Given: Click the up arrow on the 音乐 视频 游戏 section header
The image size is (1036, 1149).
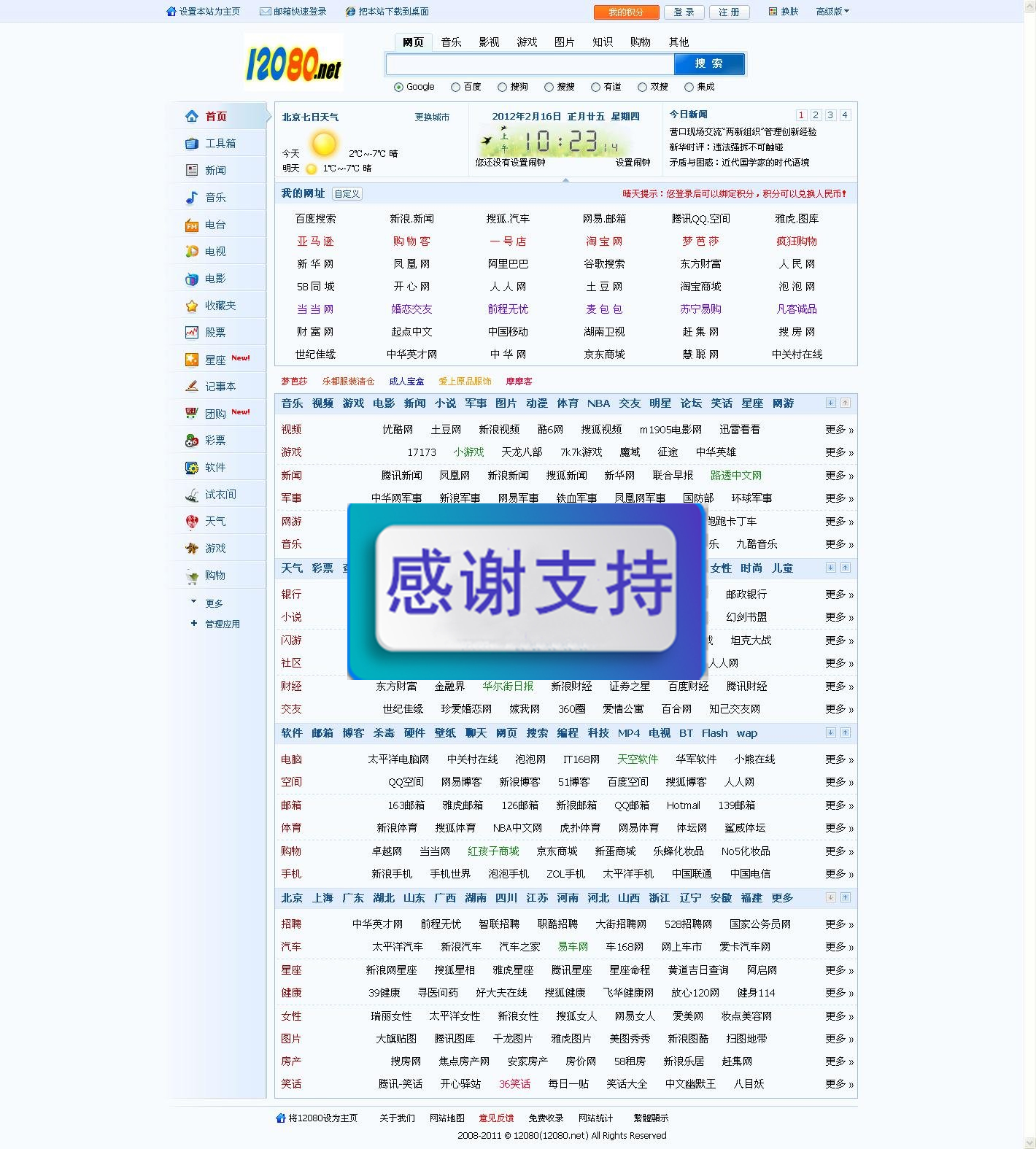Looking at the screenshot, I should click(x=845, y=403).
